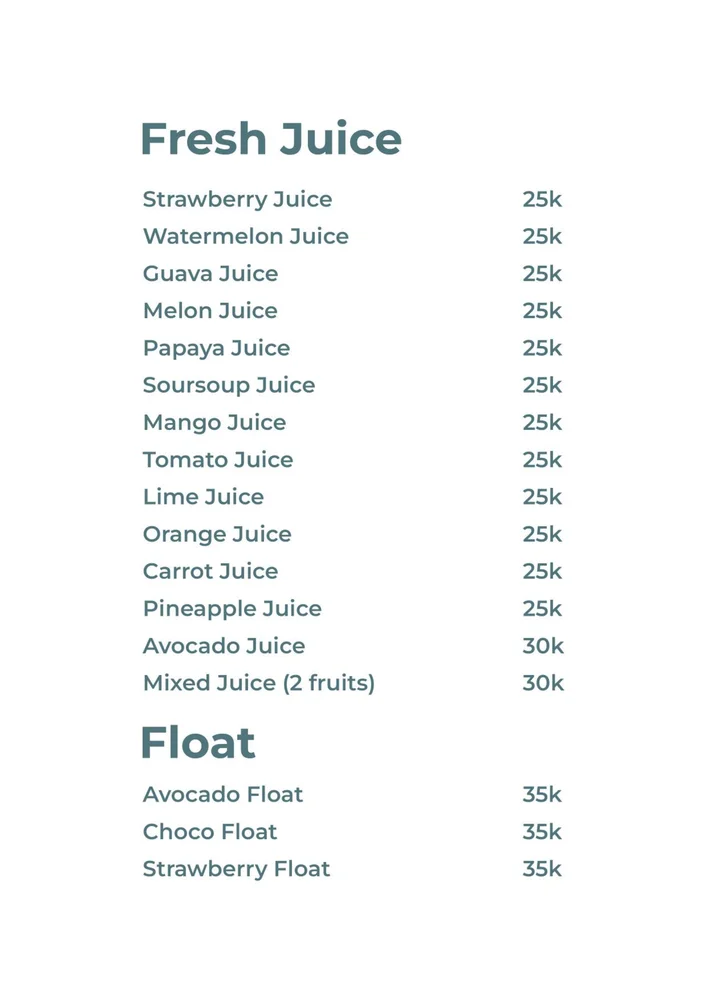
Task: Click the Strawberry Float 35k price
Action: click(542, 869)
